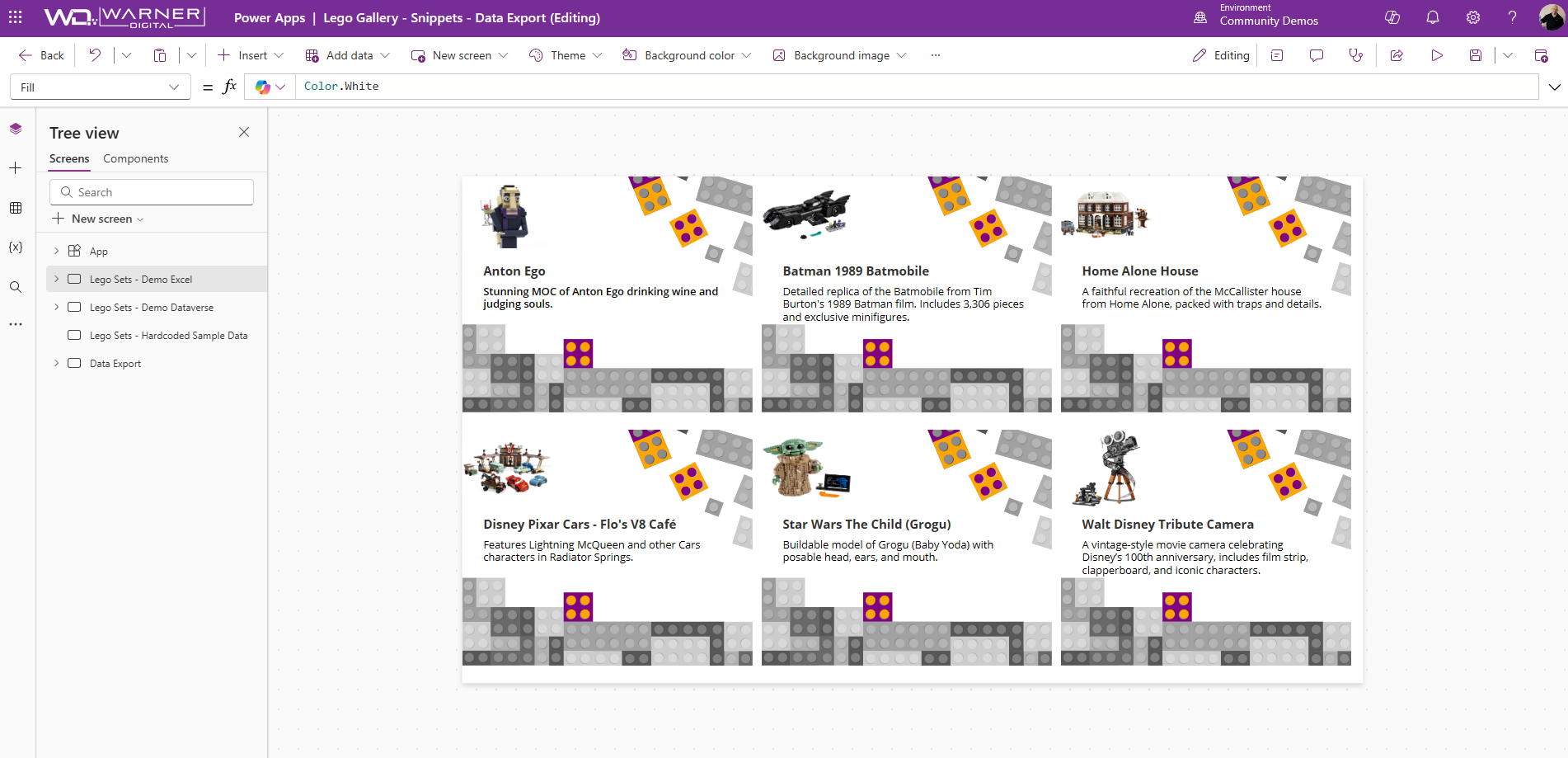This screenshot has width=1568, height=758.
Task: Click the Preview app play icon
Action: click(1437, 55)
